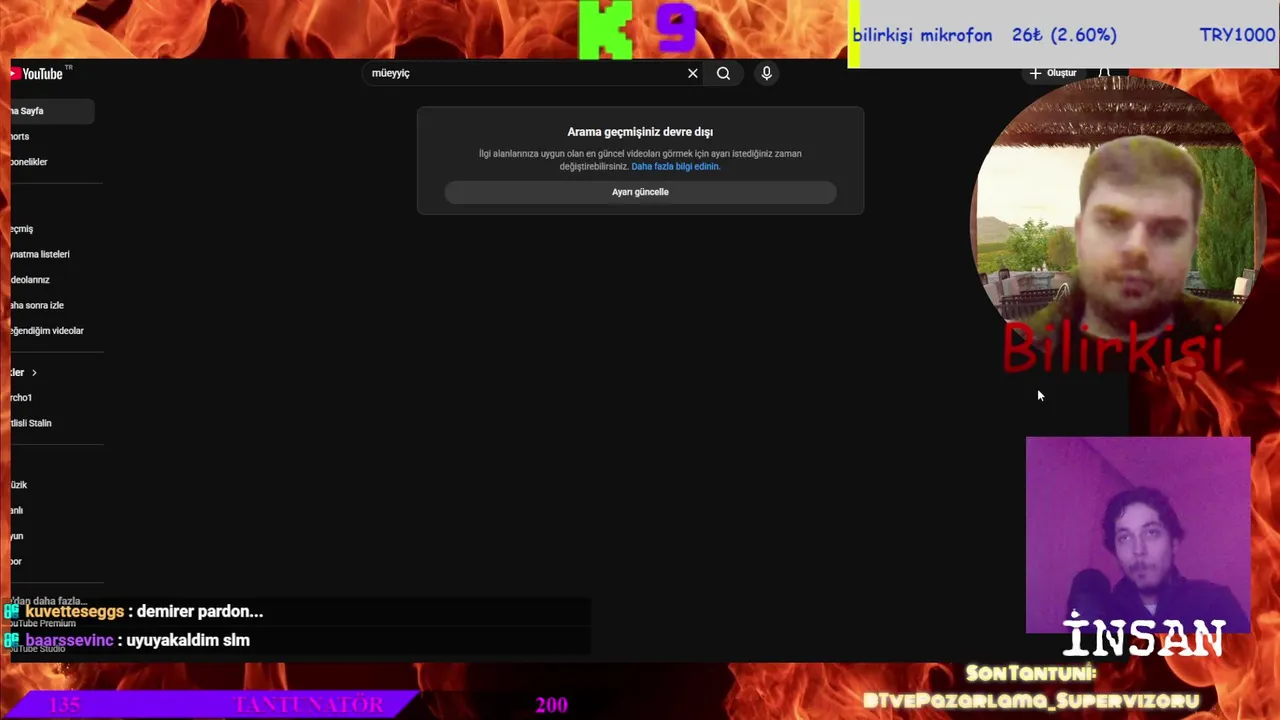Click the bilirkişi mikrofon goal text

pyautogui.click(x=922, y=35)
